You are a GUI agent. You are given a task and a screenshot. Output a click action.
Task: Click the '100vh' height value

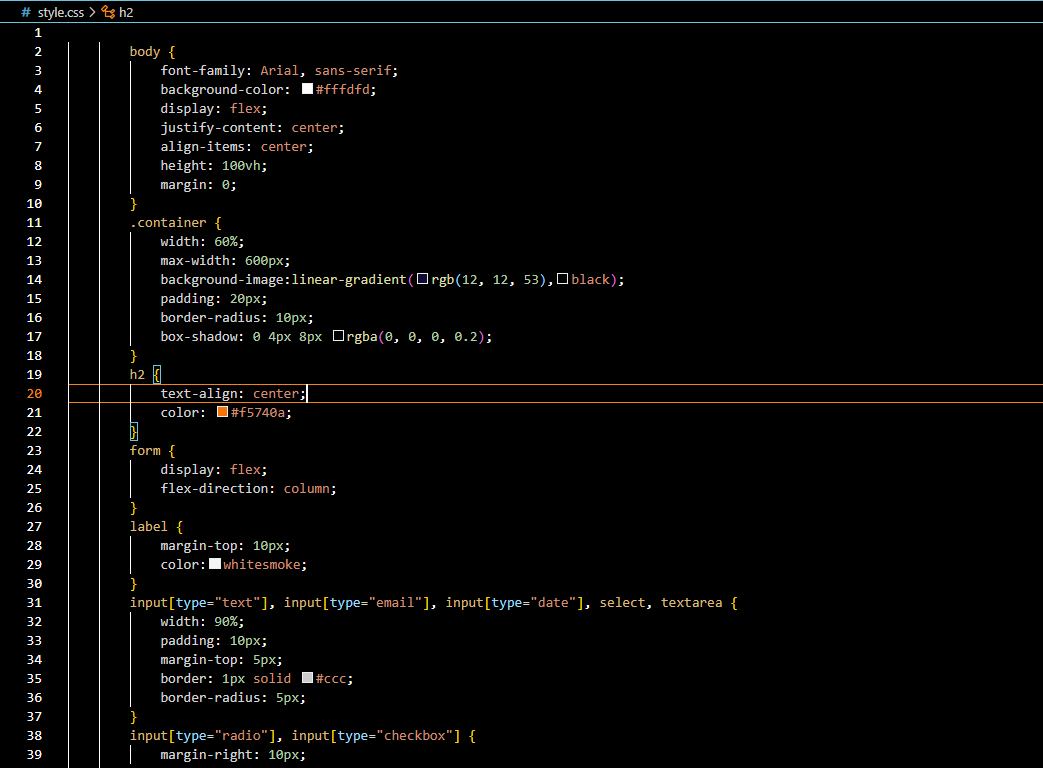(x=241, y=166)
